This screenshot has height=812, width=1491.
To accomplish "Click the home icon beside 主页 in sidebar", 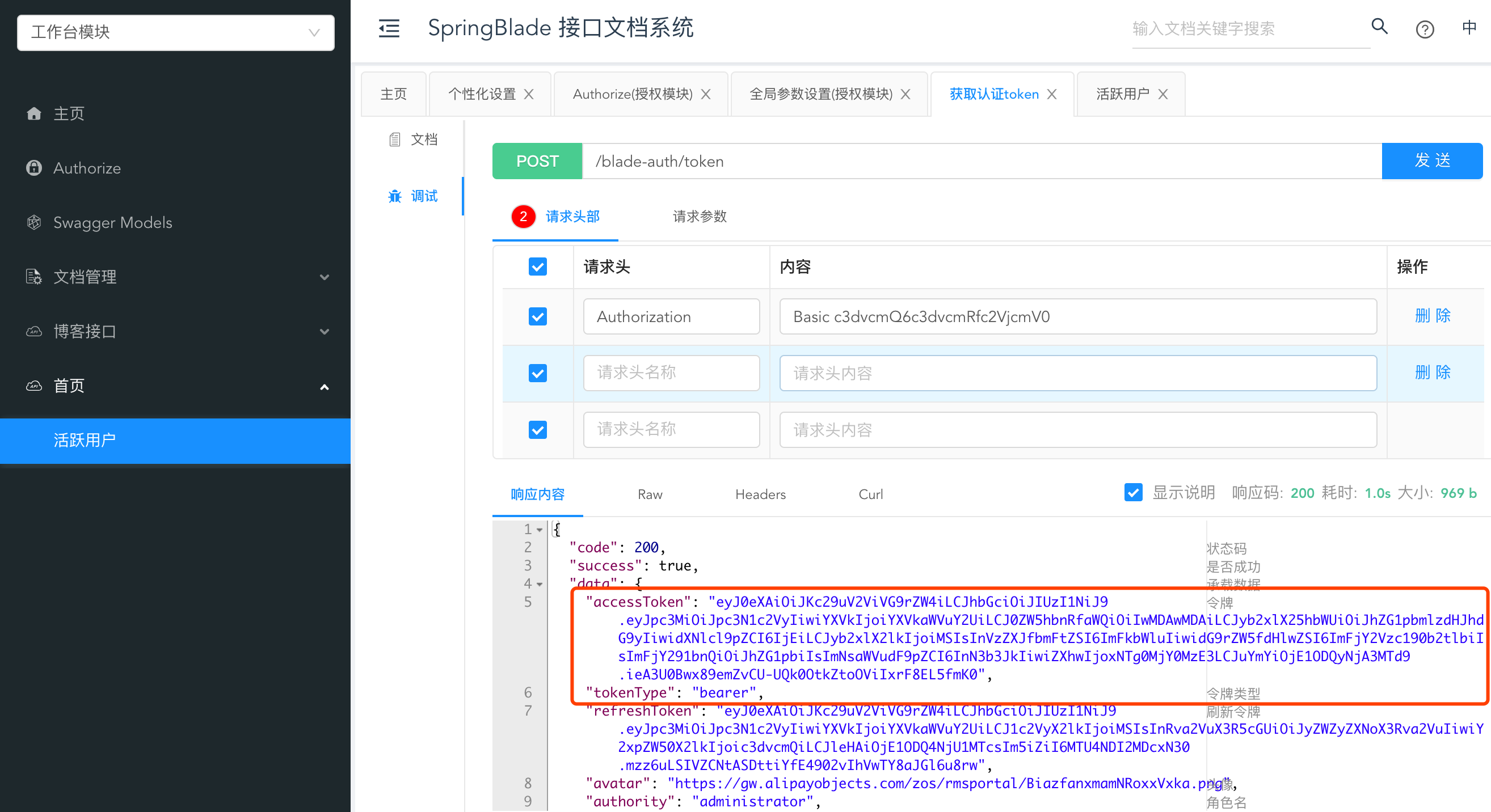I will pyautogui.click(x=34, y=113).
